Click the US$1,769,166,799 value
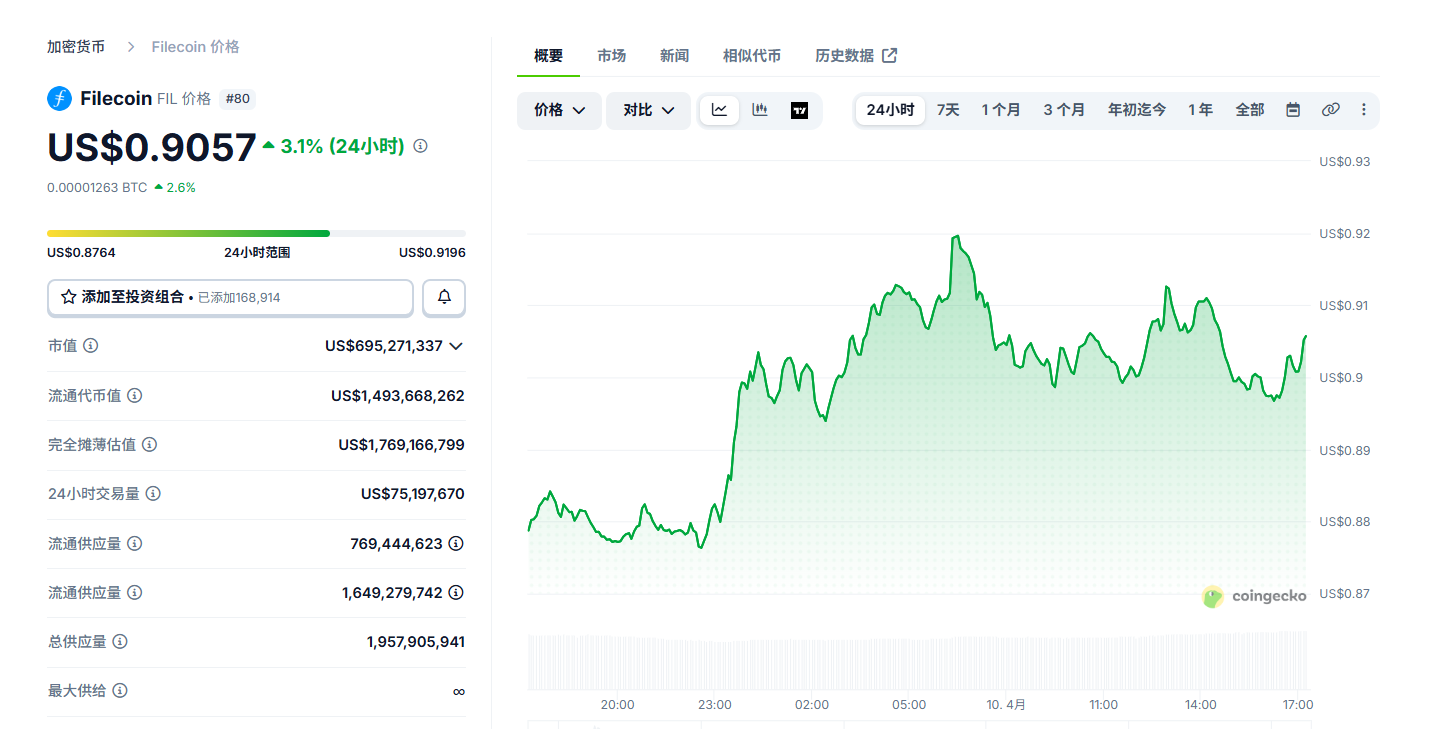1439x729 pixels. click(x=402, y=445)
